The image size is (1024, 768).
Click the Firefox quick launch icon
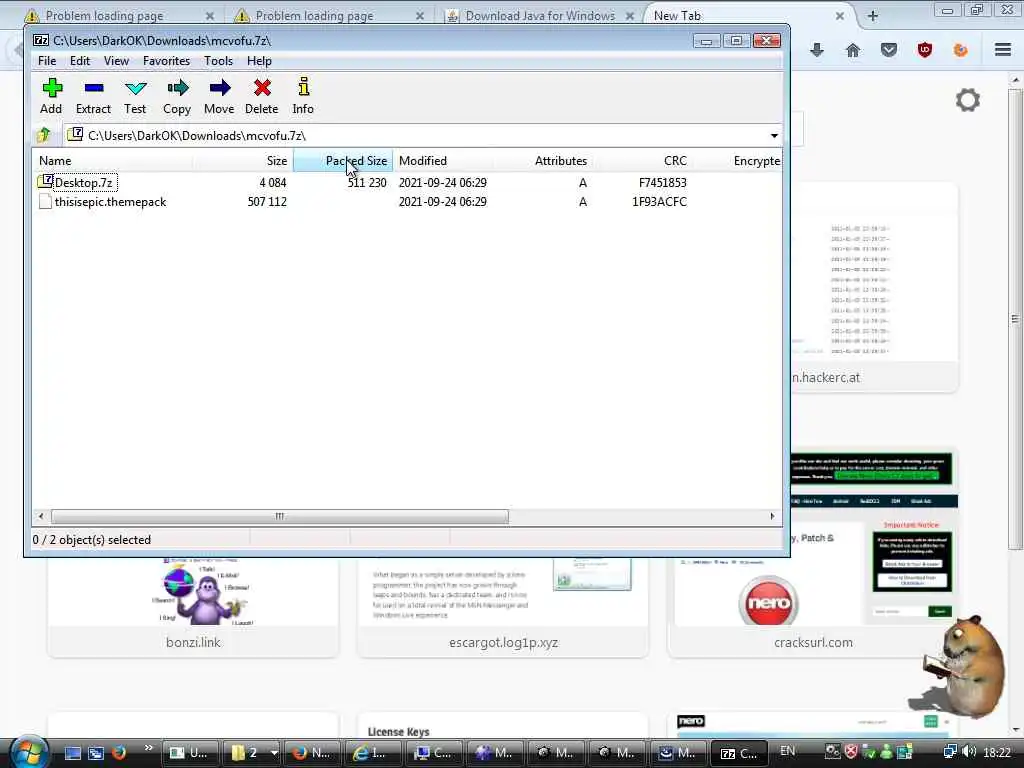click(x=119, y=752)
